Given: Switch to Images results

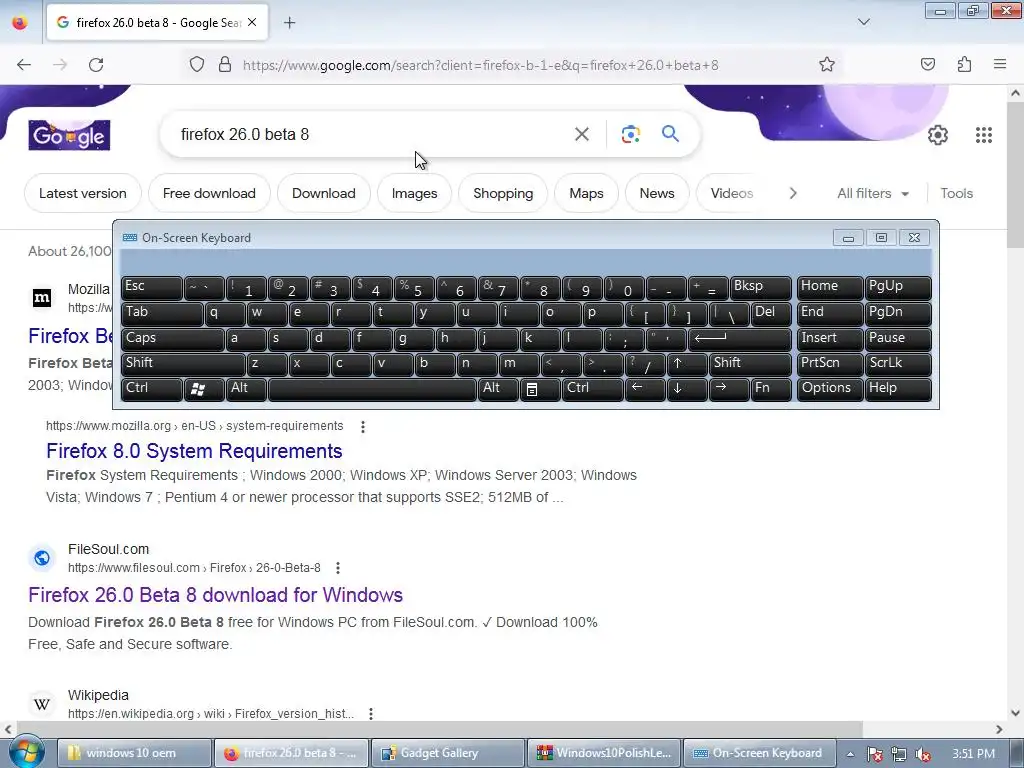Looking at the screenshot, I should point(414,193).
